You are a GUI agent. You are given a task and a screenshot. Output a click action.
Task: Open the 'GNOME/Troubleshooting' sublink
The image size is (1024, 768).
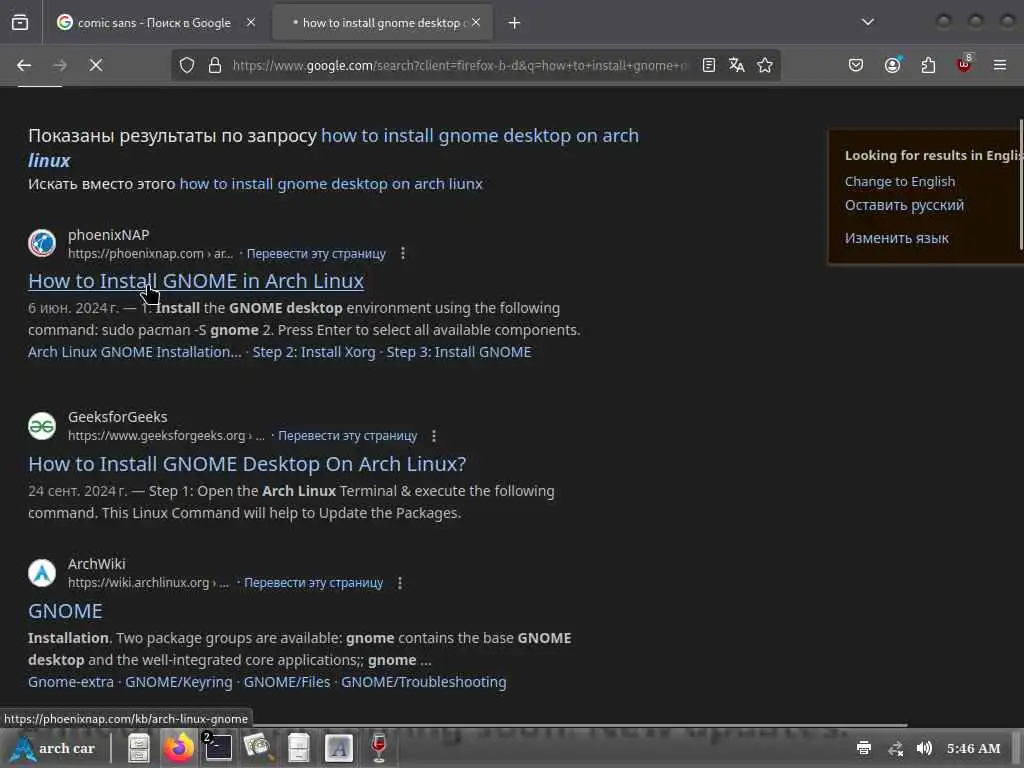click(x=424, y=682)
